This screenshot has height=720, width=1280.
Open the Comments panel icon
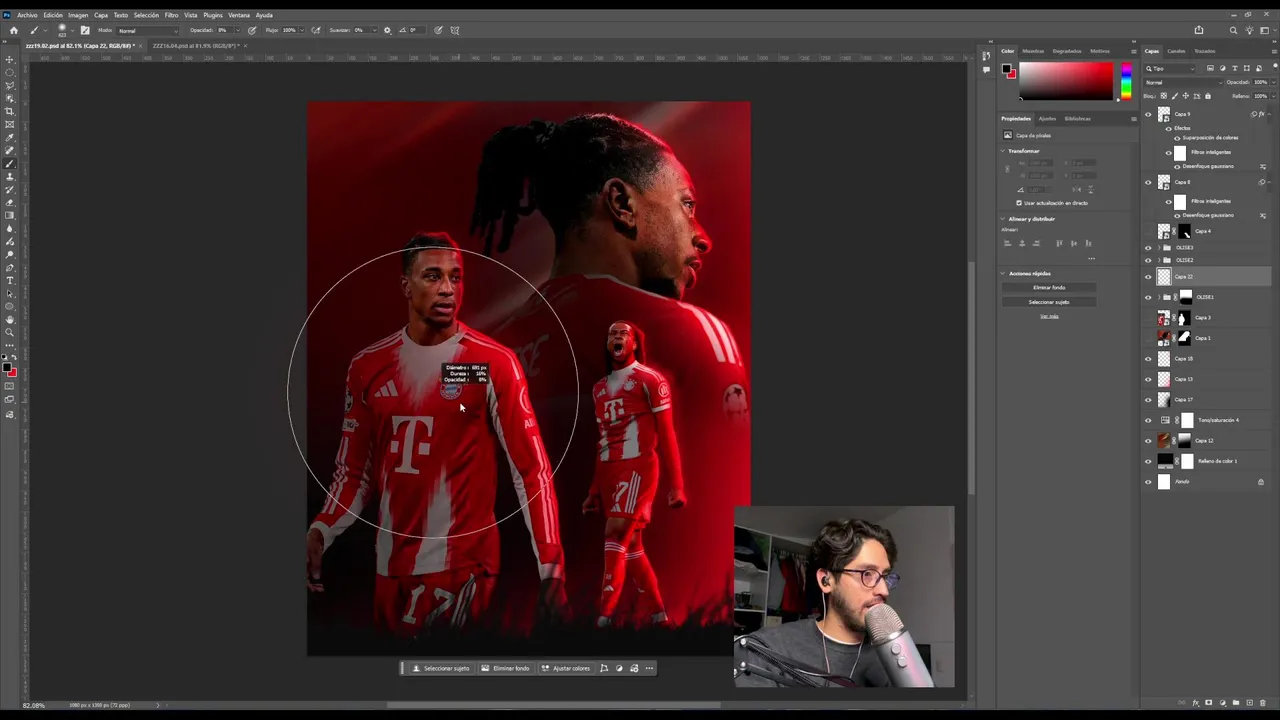click(x=986, y=69)
